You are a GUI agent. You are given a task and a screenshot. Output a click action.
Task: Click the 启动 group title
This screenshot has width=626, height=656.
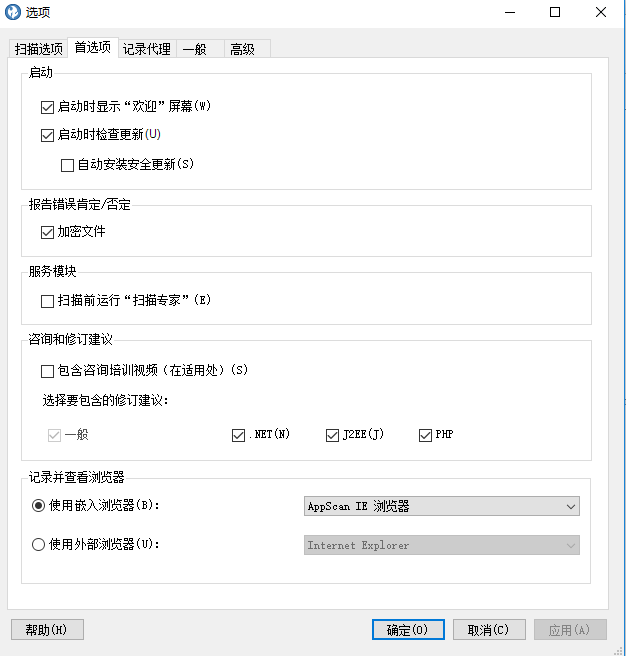(x=41, y=73)
